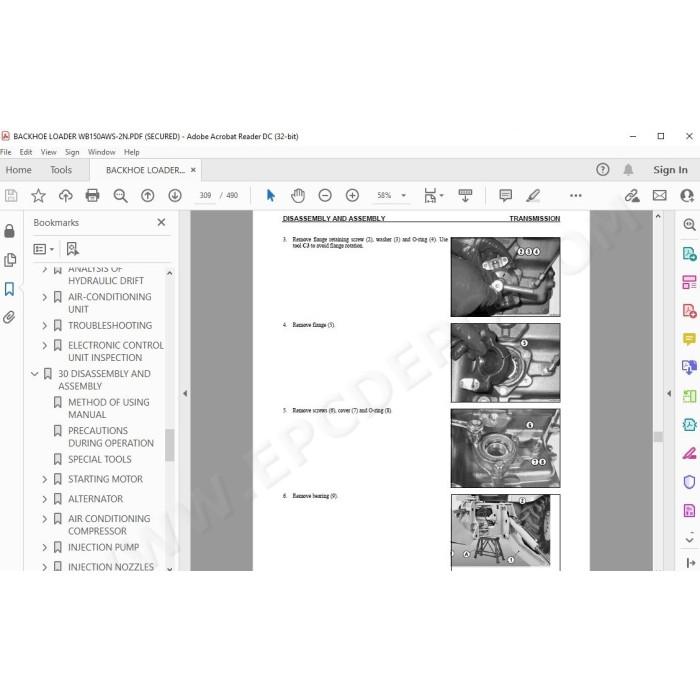Switch to the Home tab
Image resolution: width=700 pixels, height=700 pixels.
[19, 170]
